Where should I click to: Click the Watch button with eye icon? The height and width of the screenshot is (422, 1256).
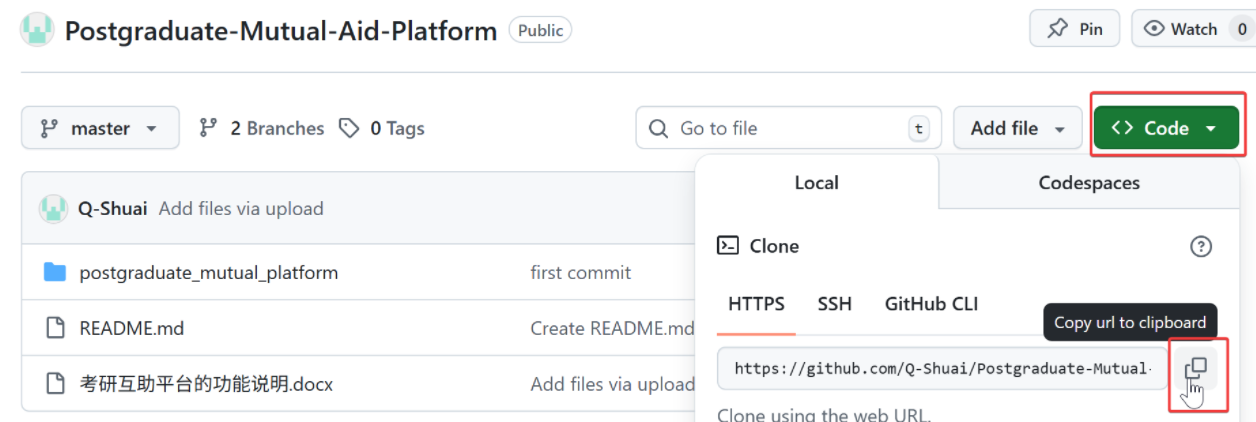pyautogui.click(x=1193, y=29)
